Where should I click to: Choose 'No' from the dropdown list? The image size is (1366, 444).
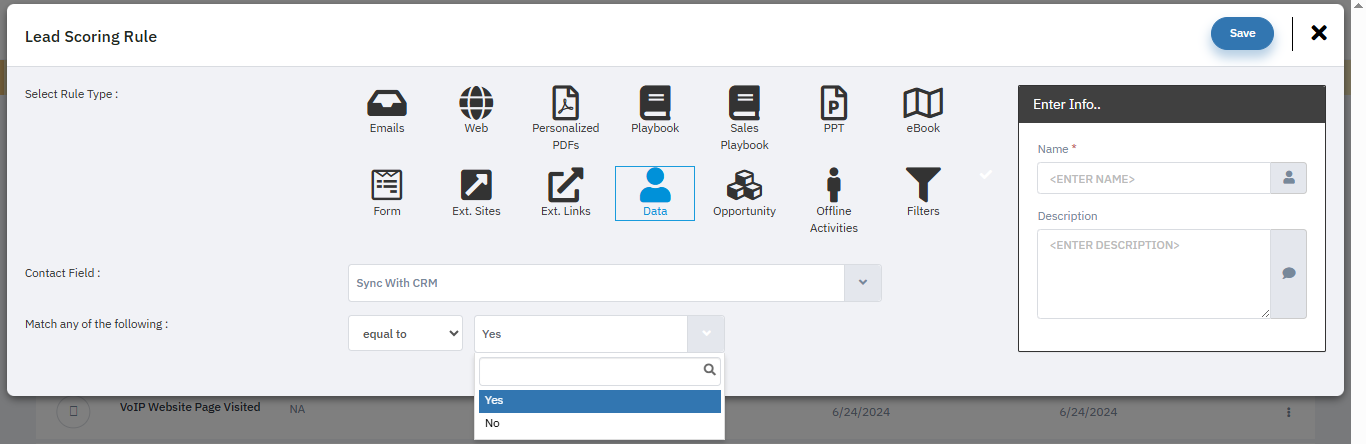[x=599, y=424]
